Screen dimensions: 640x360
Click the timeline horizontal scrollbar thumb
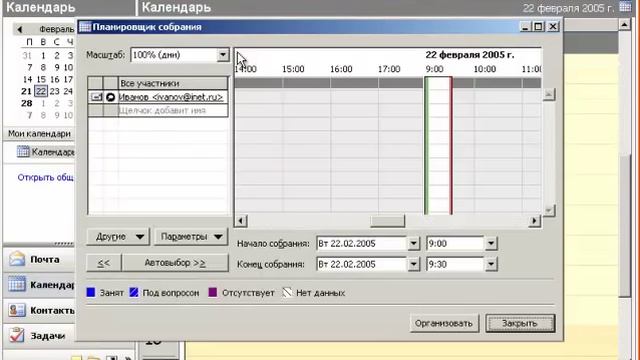[x=387, y=221]
